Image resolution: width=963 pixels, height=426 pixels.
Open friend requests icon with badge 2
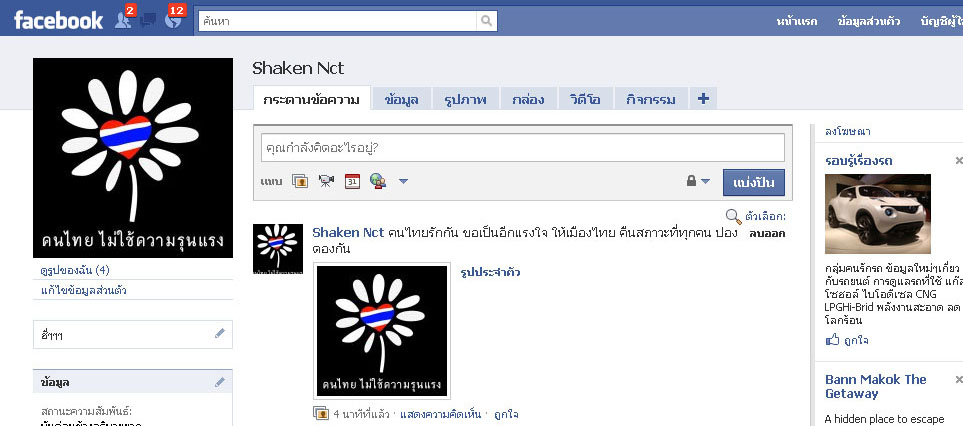(x=123, y=20)
